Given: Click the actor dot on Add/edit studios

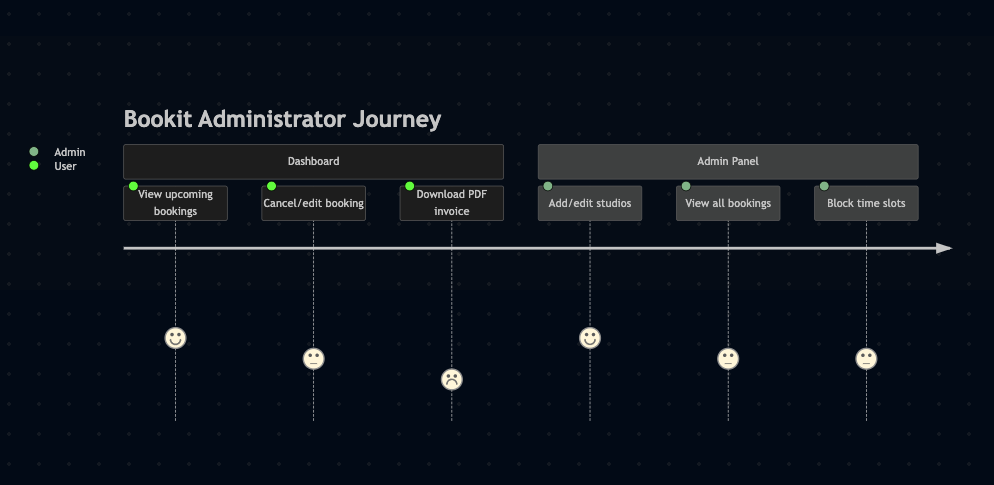Looking at the screenshot, I should click(548, 186).
